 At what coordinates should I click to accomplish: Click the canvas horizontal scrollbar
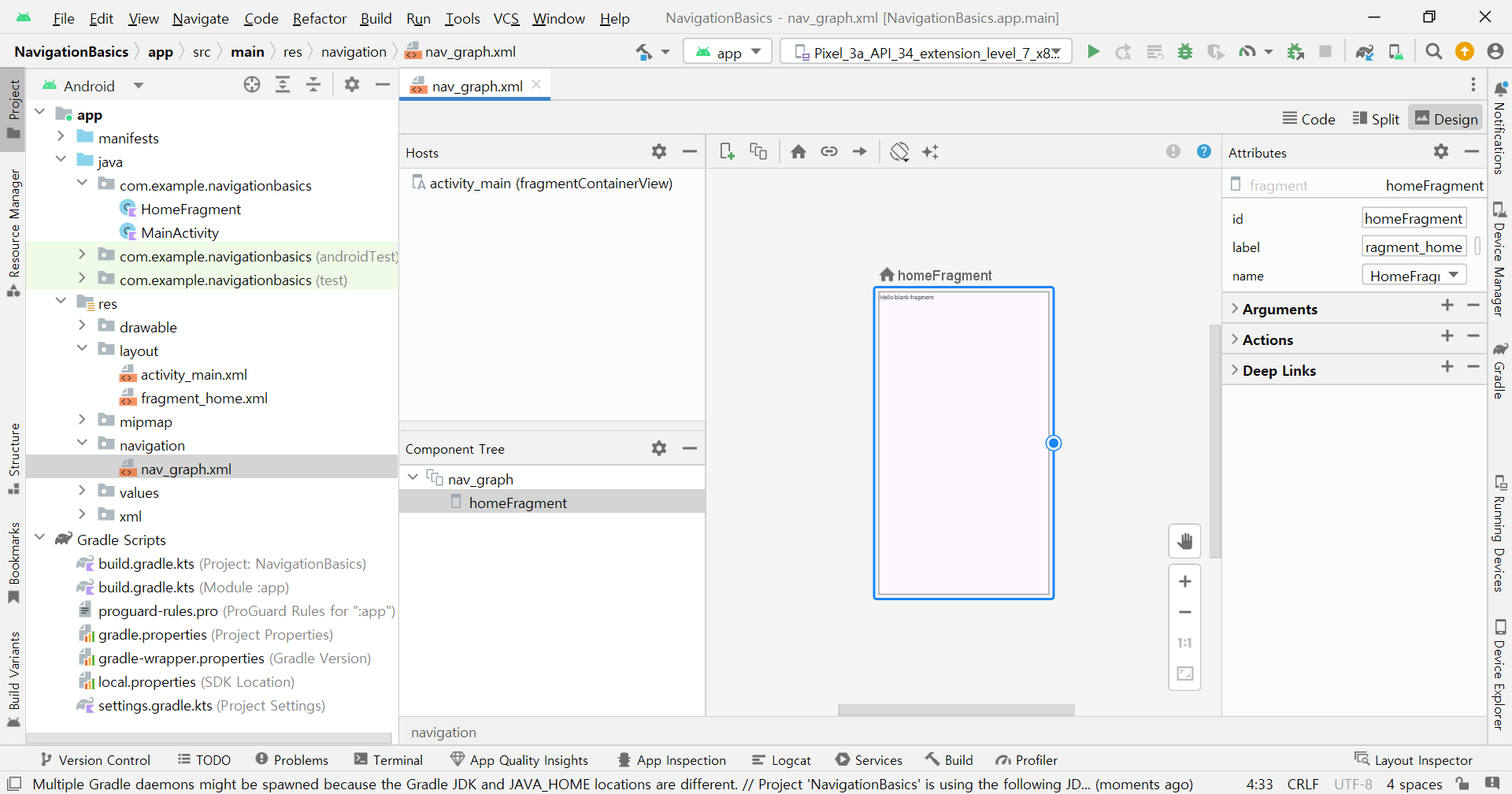coord(956,710)
